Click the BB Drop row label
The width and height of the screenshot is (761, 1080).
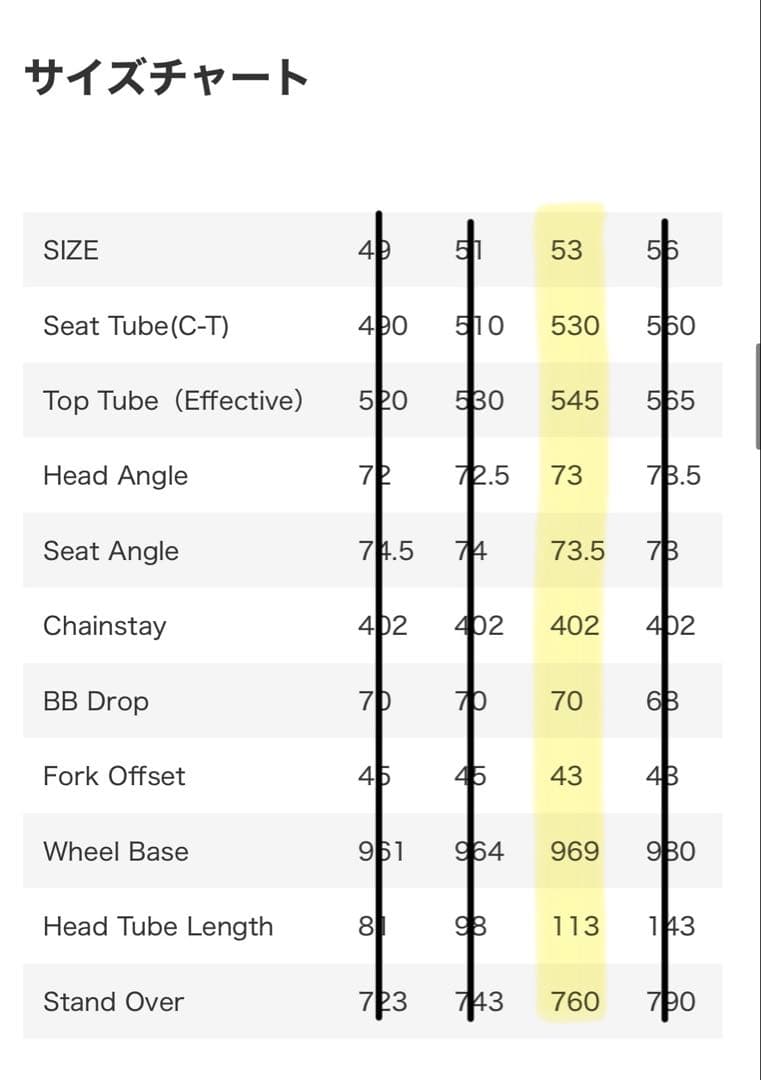[x=96, y=701]
